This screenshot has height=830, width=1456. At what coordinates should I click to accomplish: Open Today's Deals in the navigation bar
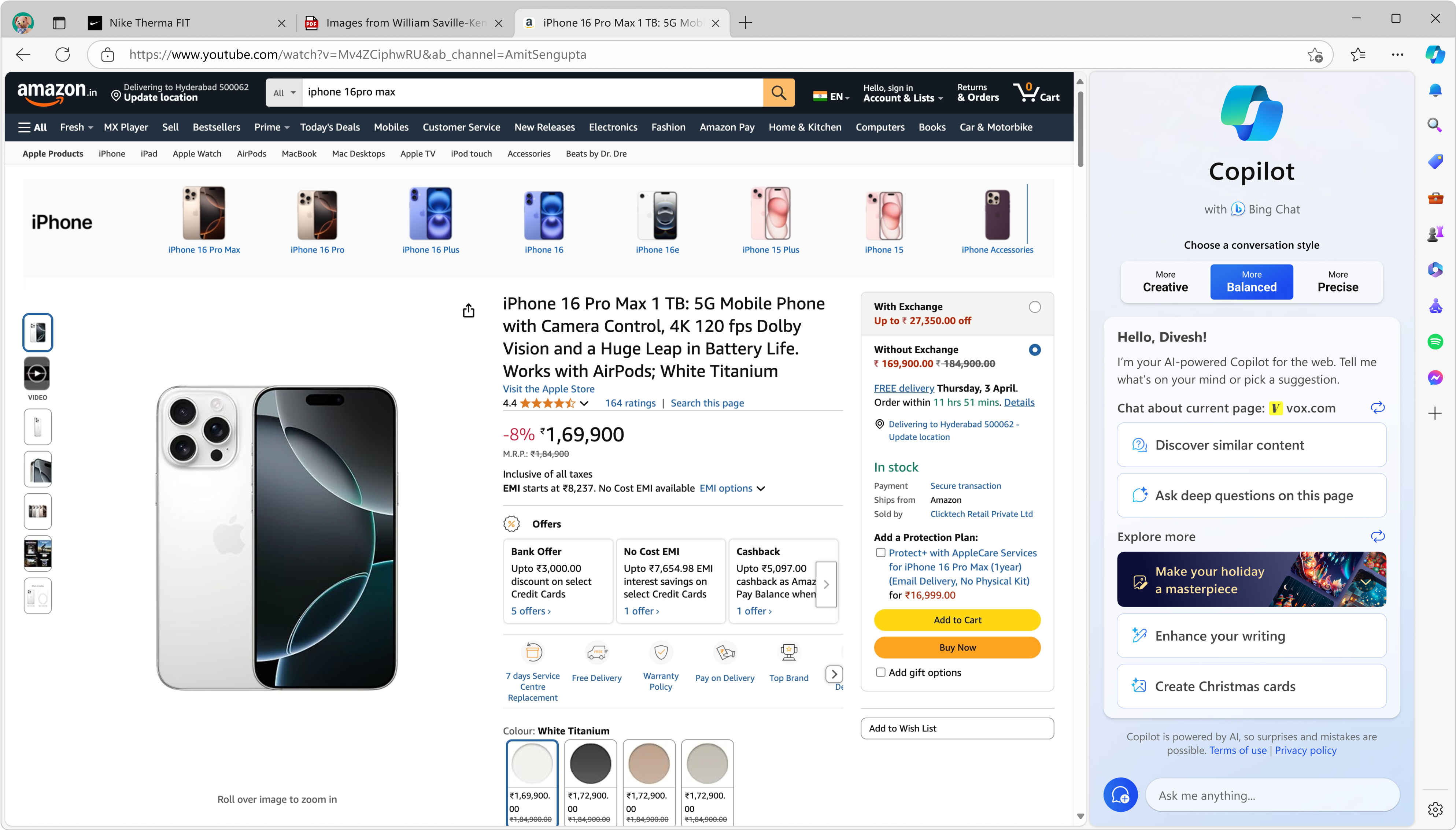coord(329,127)
